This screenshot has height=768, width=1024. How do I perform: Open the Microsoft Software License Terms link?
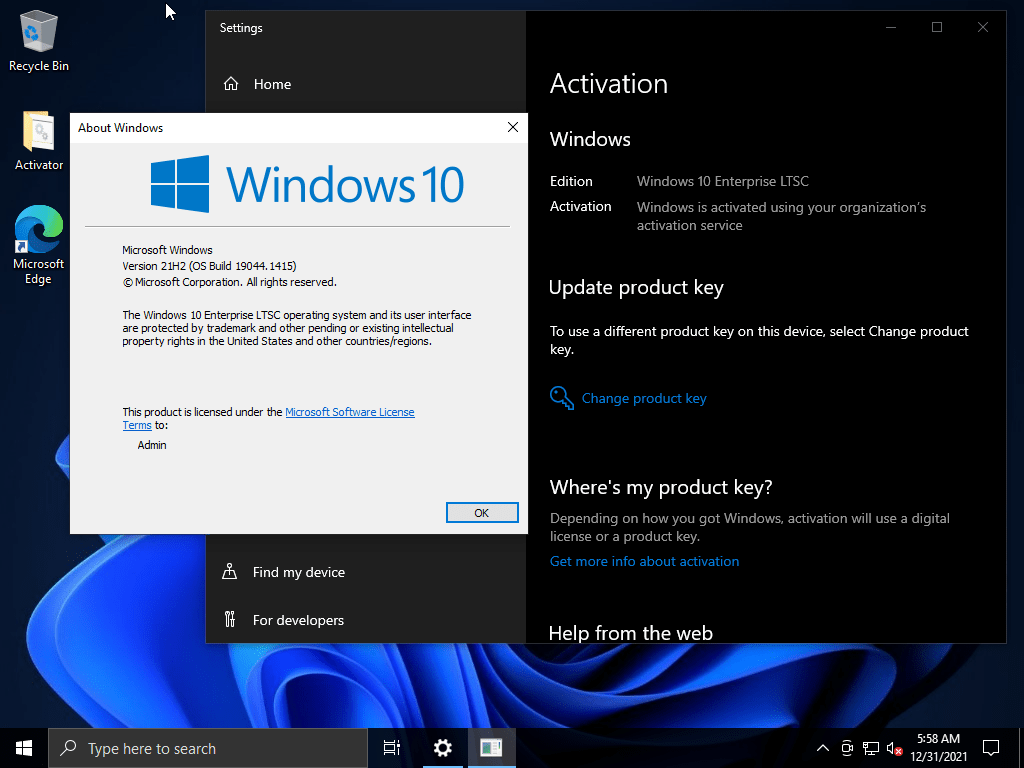coord(349,412)
